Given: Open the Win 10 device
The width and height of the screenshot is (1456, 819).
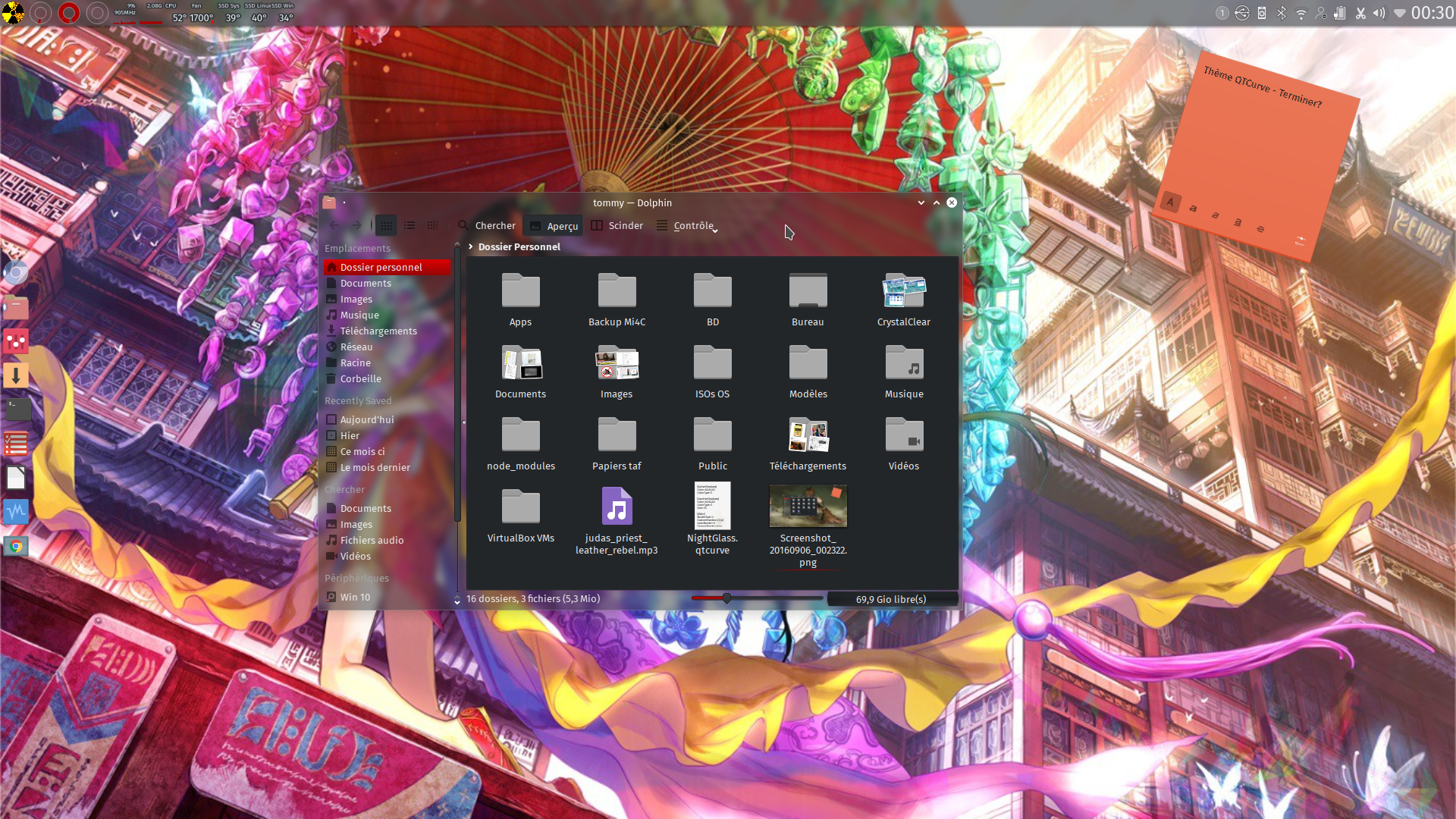Looking at the screenshot, I should click(387, 597).
